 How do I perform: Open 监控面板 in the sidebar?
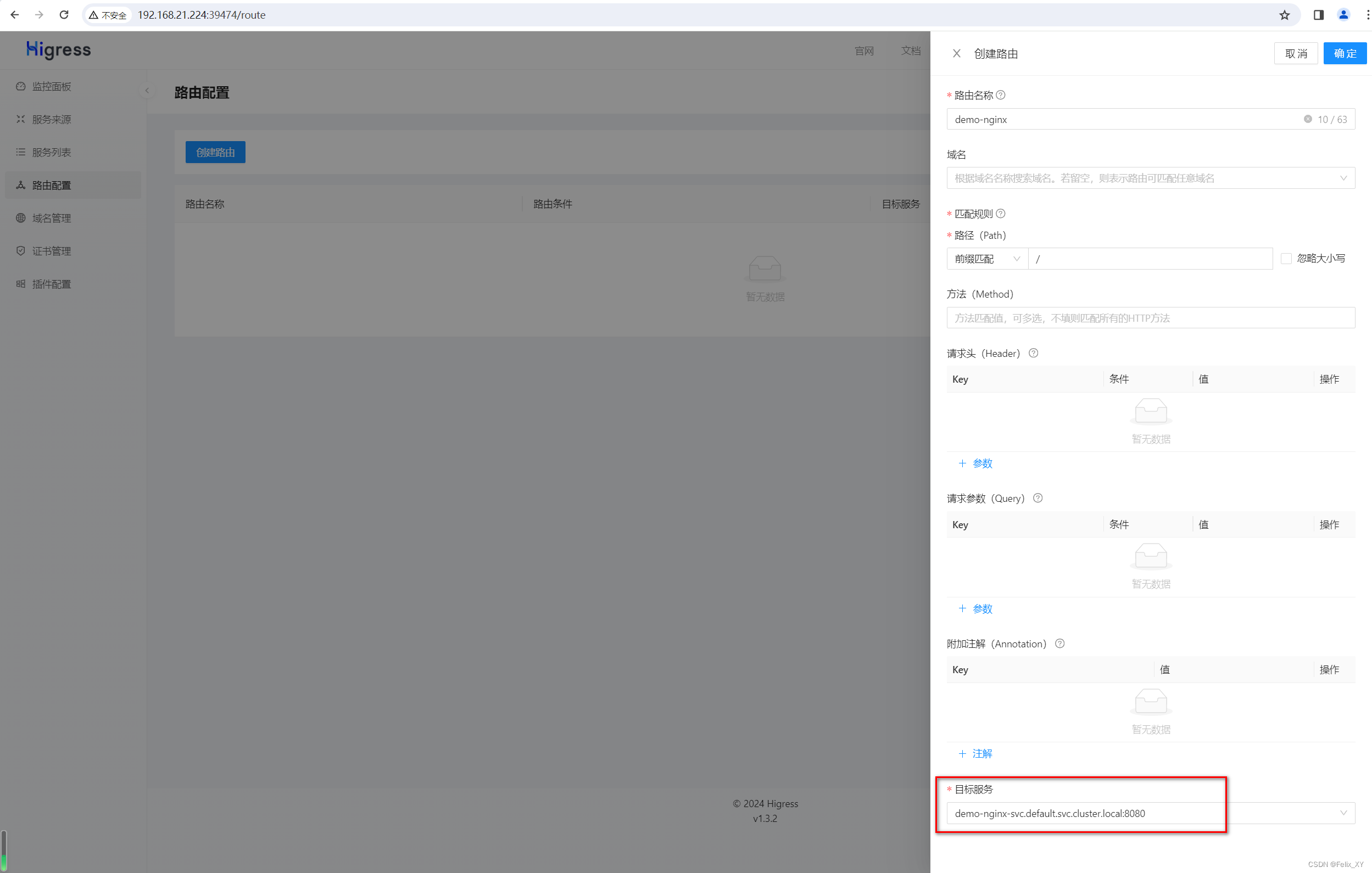74,86
